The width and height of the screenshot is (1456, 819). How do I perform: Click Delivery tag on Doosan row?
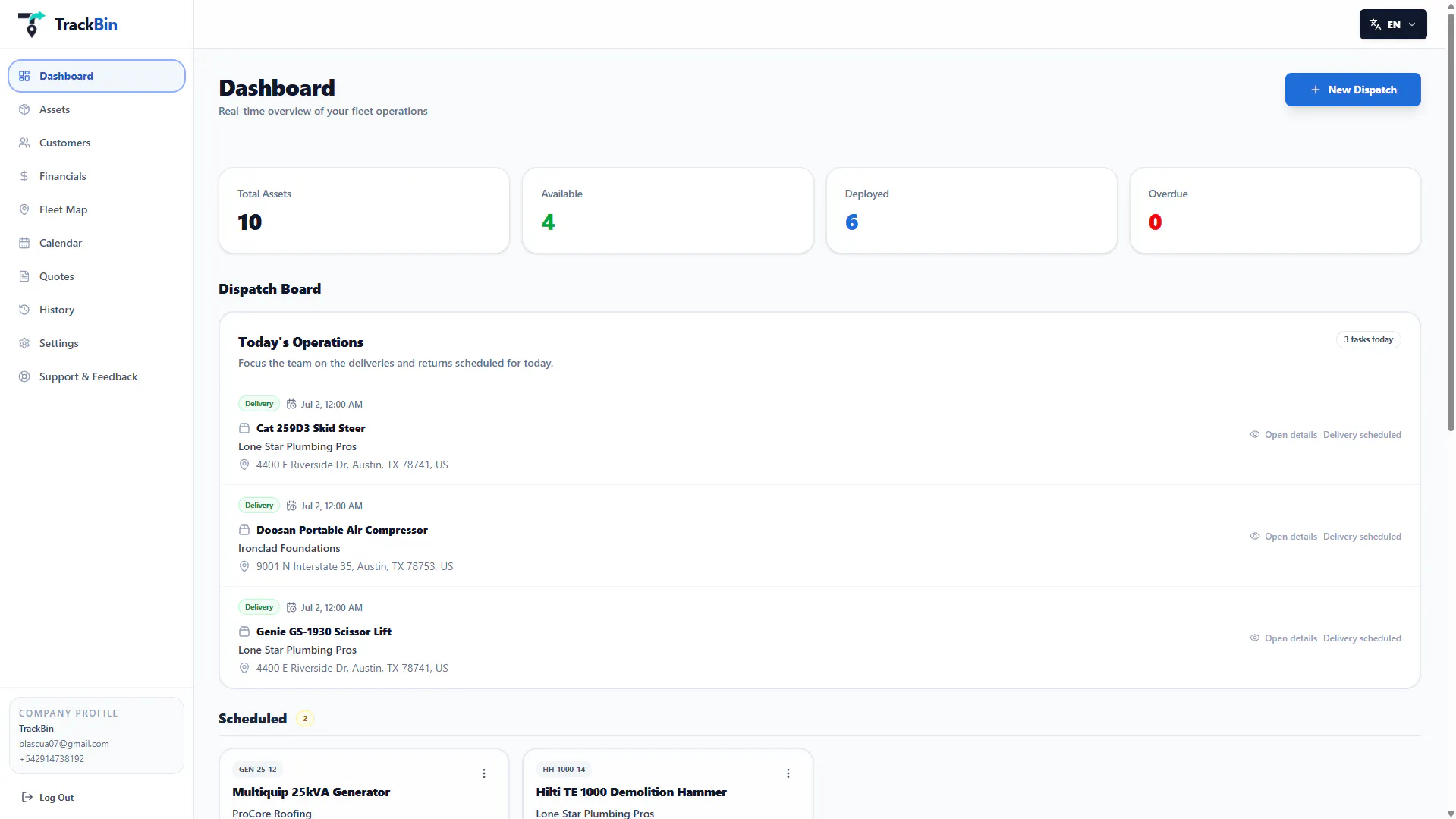259,506
